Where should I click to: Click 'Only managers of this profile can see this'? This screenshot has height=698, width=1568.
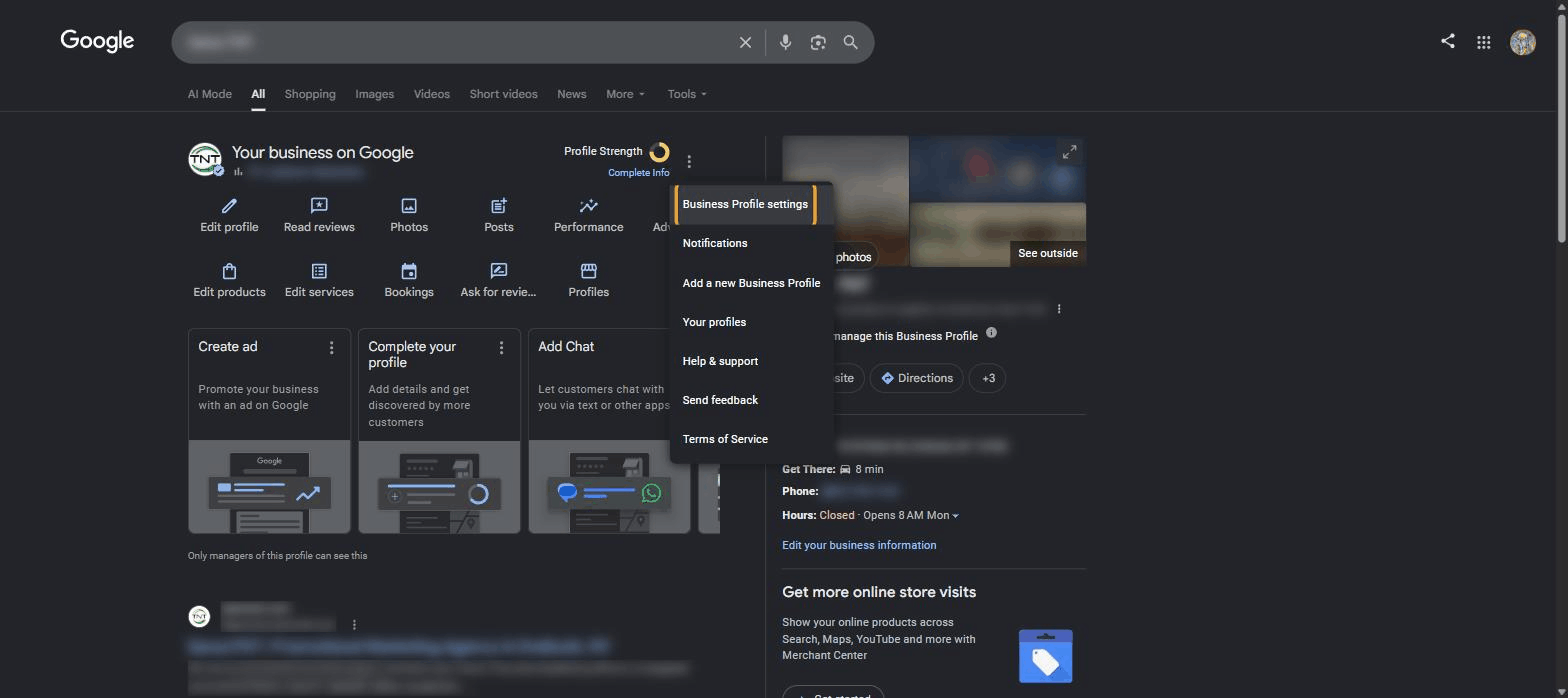(277, 555)
